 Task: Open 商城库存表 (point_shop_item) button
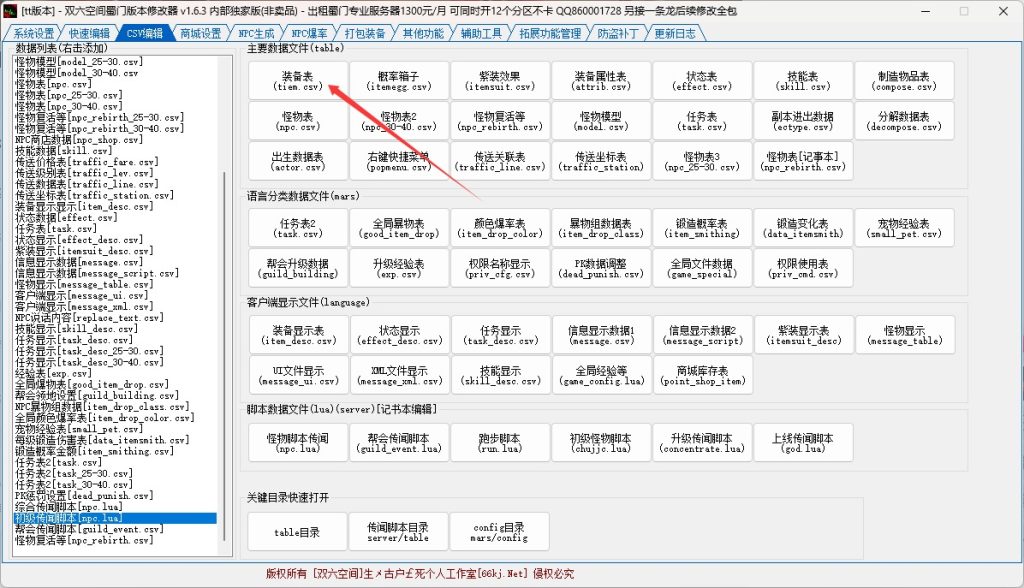[x=703, y=375]
